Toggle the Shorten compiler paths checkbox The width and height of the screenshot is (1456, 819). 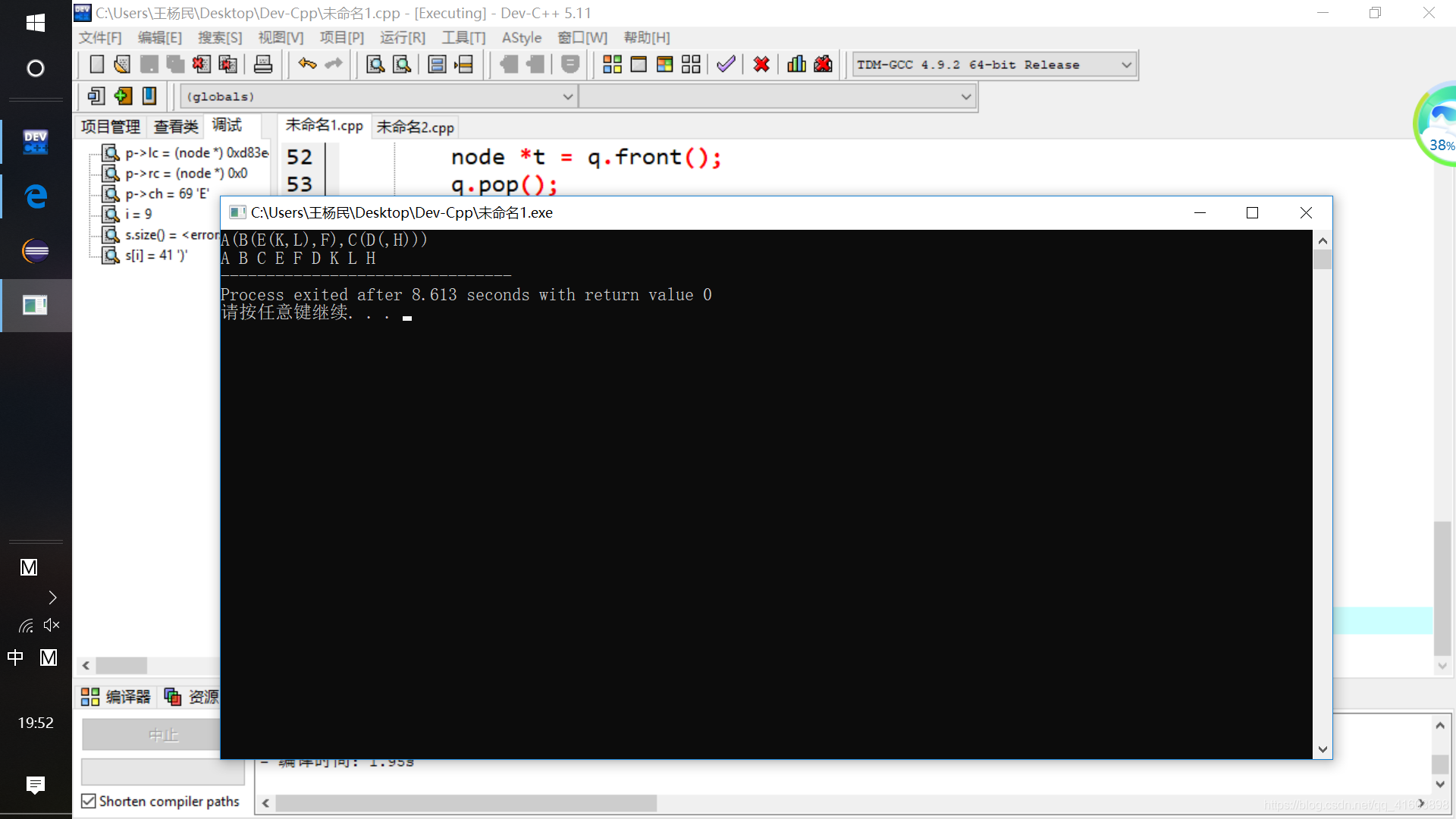pyautogui.click(x=89, y=802)
